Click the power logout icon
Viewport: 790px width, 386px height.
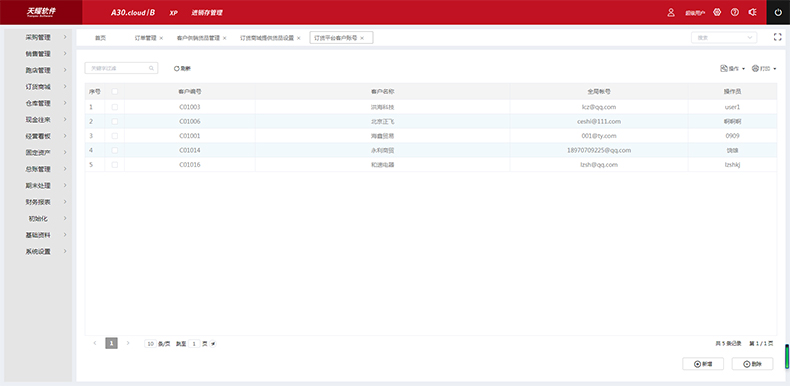point(778,13)
